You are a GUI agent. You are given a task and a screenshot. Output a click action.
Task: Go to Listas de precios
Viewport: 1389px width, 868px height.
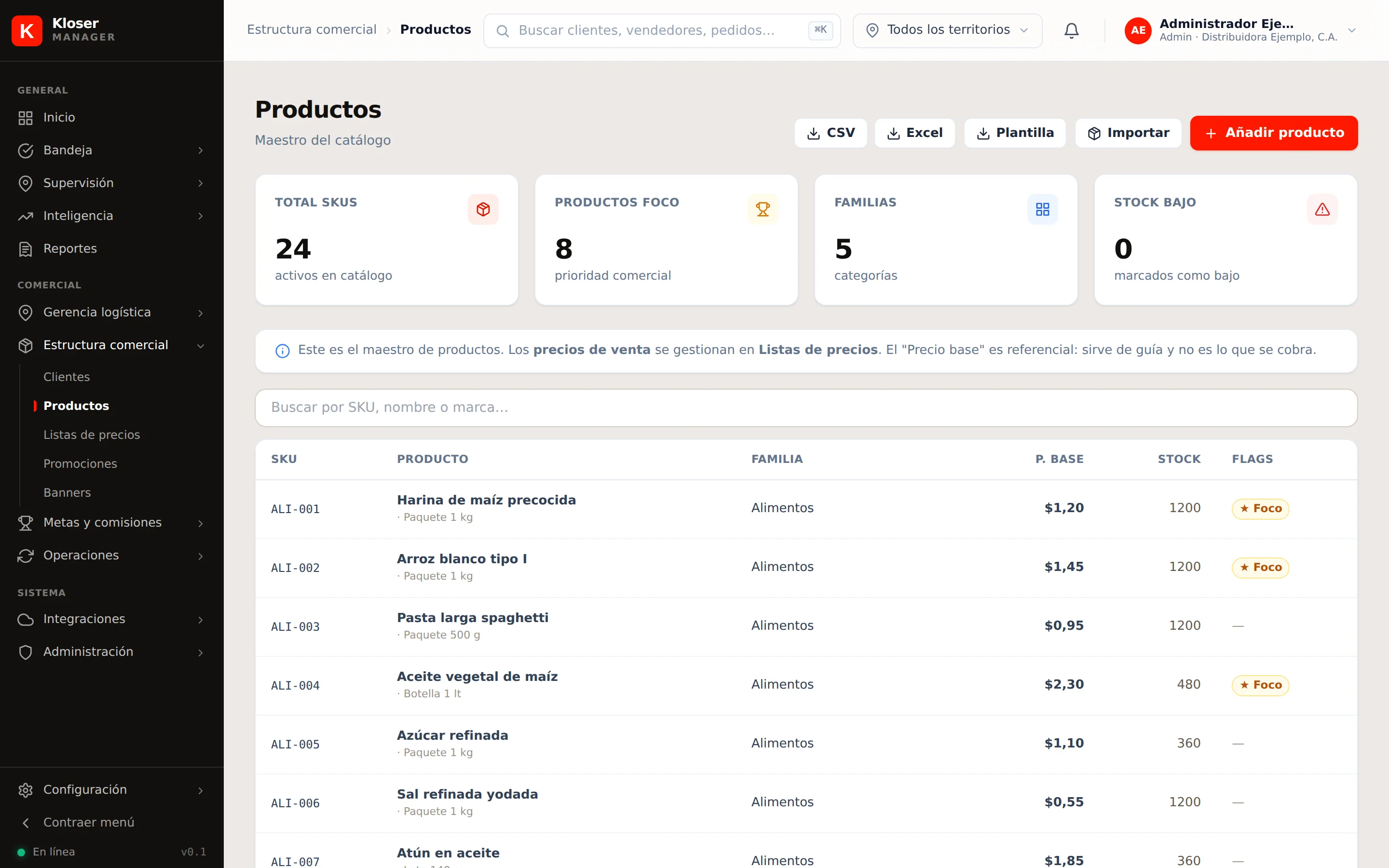click(x=92, y=435)
